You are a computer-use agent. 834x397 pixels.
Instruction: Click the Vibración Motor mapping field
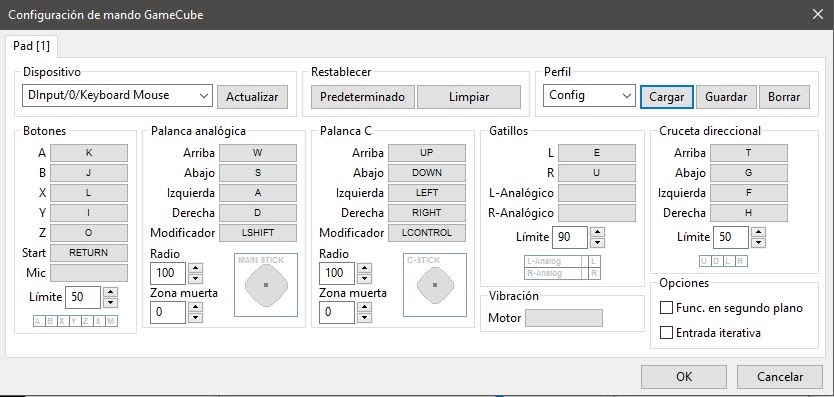564,318
